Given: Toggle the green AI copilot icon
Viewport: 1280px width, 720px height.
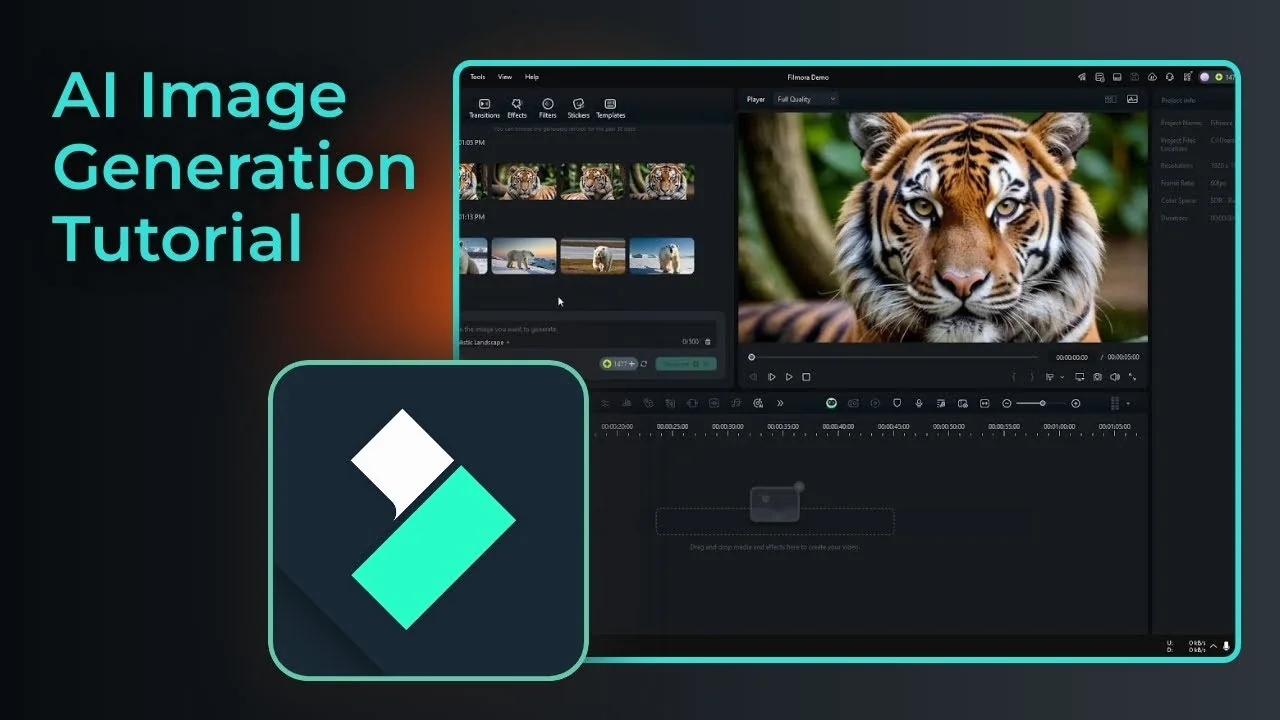Looking at the screenshot, I should click(x=831, y=403).
